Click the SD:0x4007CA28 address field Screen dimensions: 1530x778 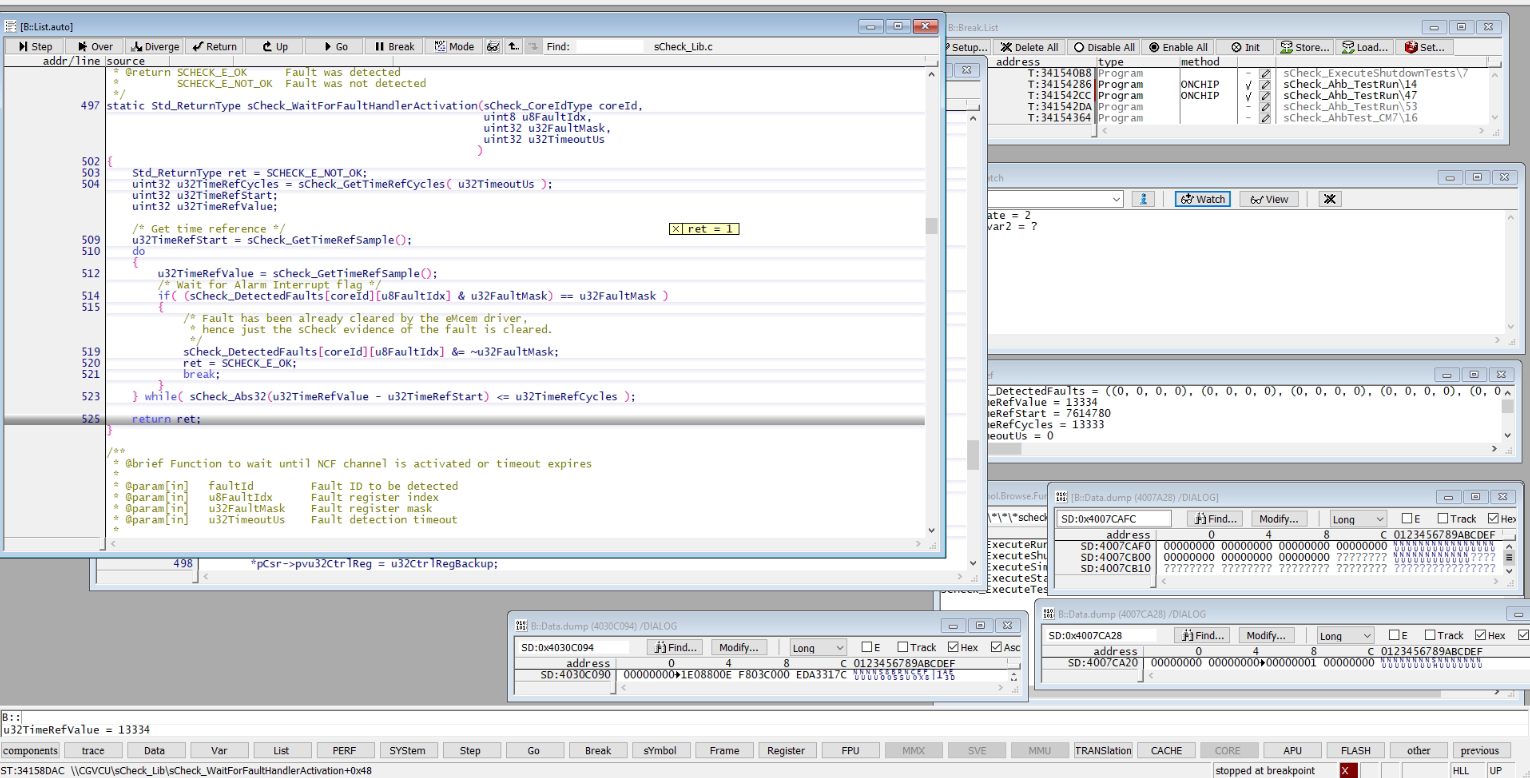tap(1102, 636)
